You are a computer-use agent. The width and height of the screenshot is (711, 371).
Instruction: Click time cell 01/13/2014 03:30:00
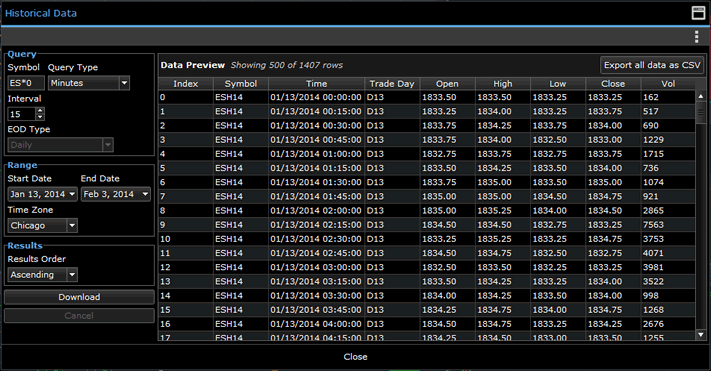[317, 296]
